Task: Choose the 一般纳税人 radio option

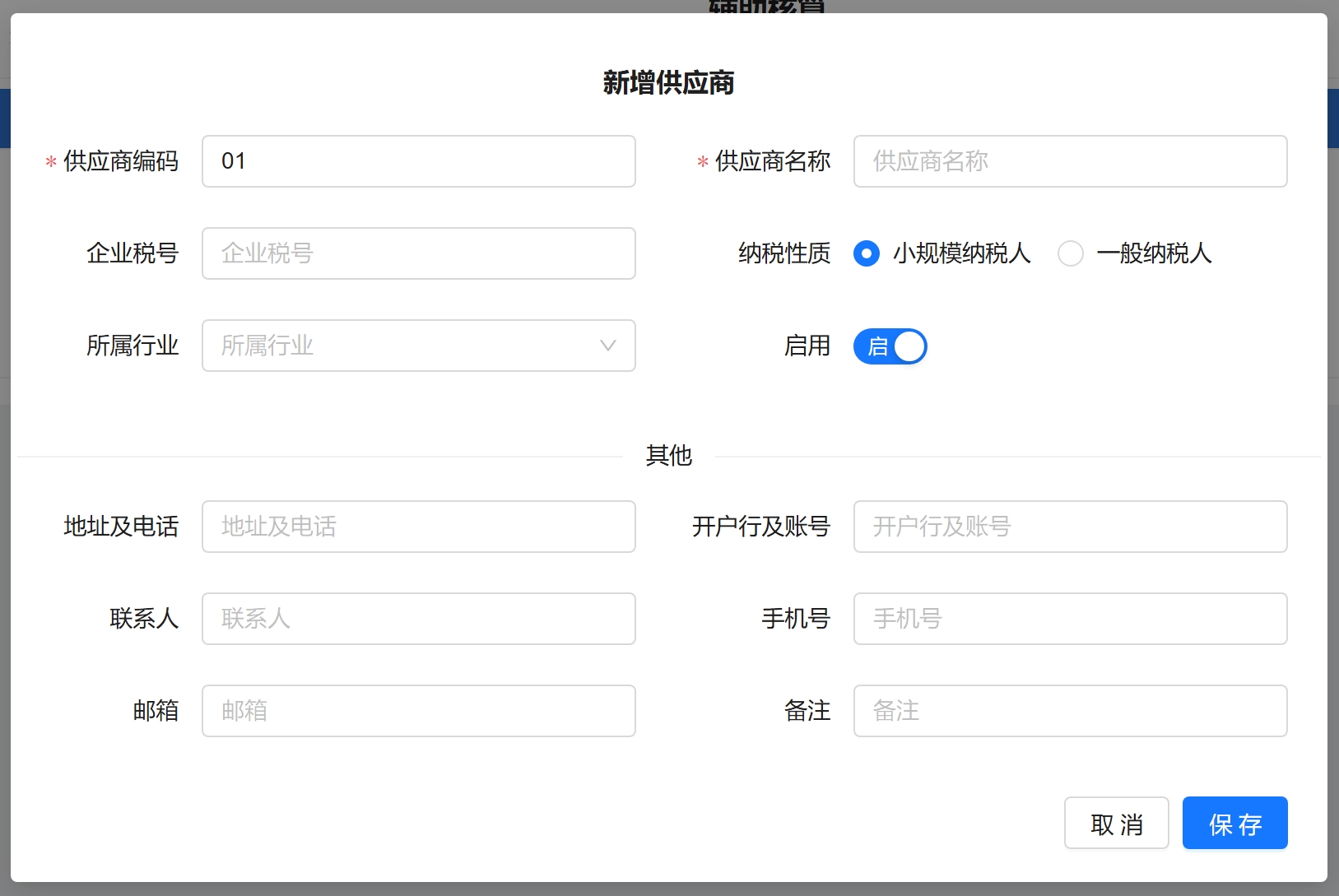Action: 1071,253
